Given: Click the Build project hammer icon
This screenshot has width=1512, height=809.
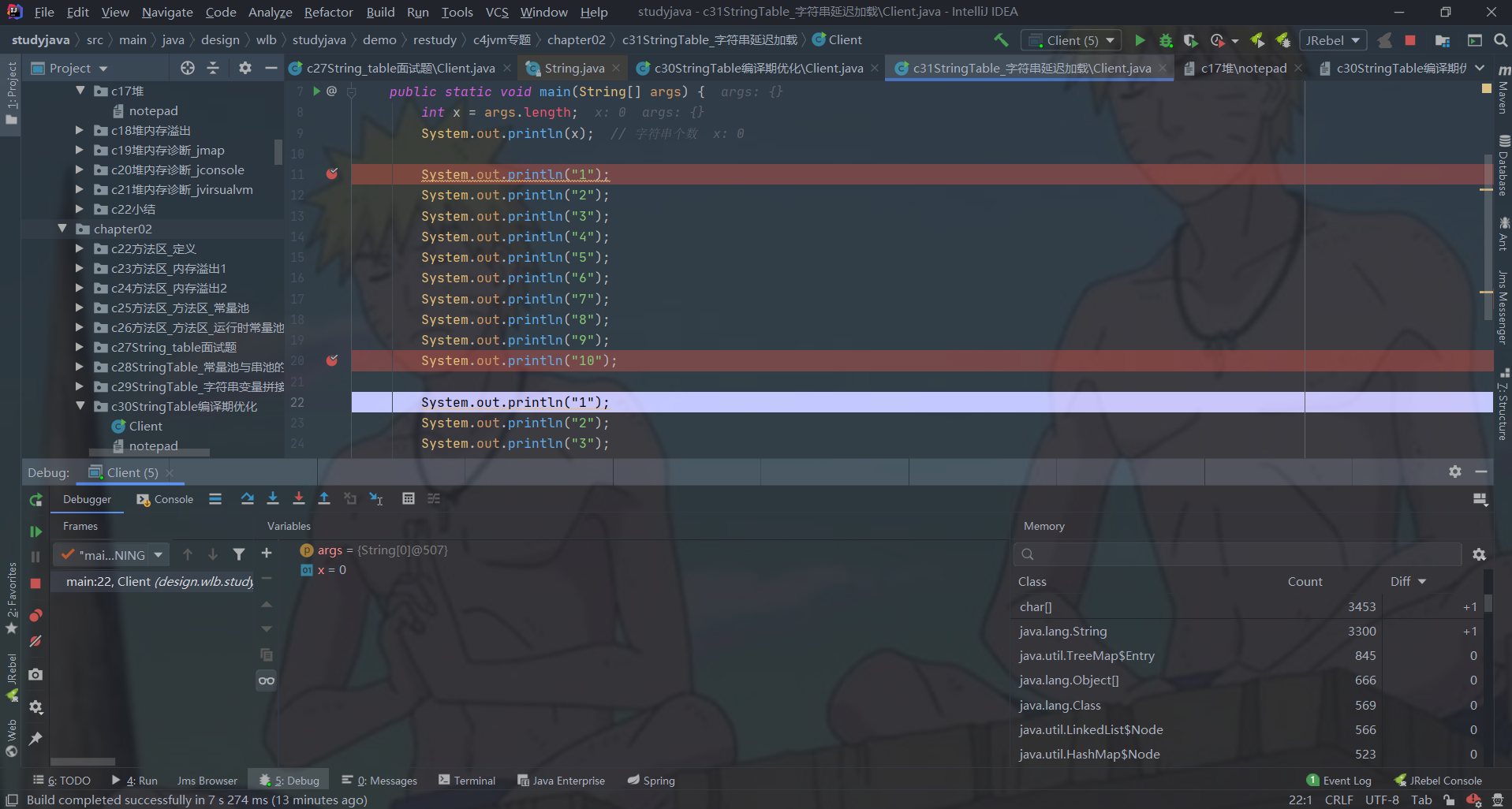Looking at the screenshot, I should (1001, 40).
